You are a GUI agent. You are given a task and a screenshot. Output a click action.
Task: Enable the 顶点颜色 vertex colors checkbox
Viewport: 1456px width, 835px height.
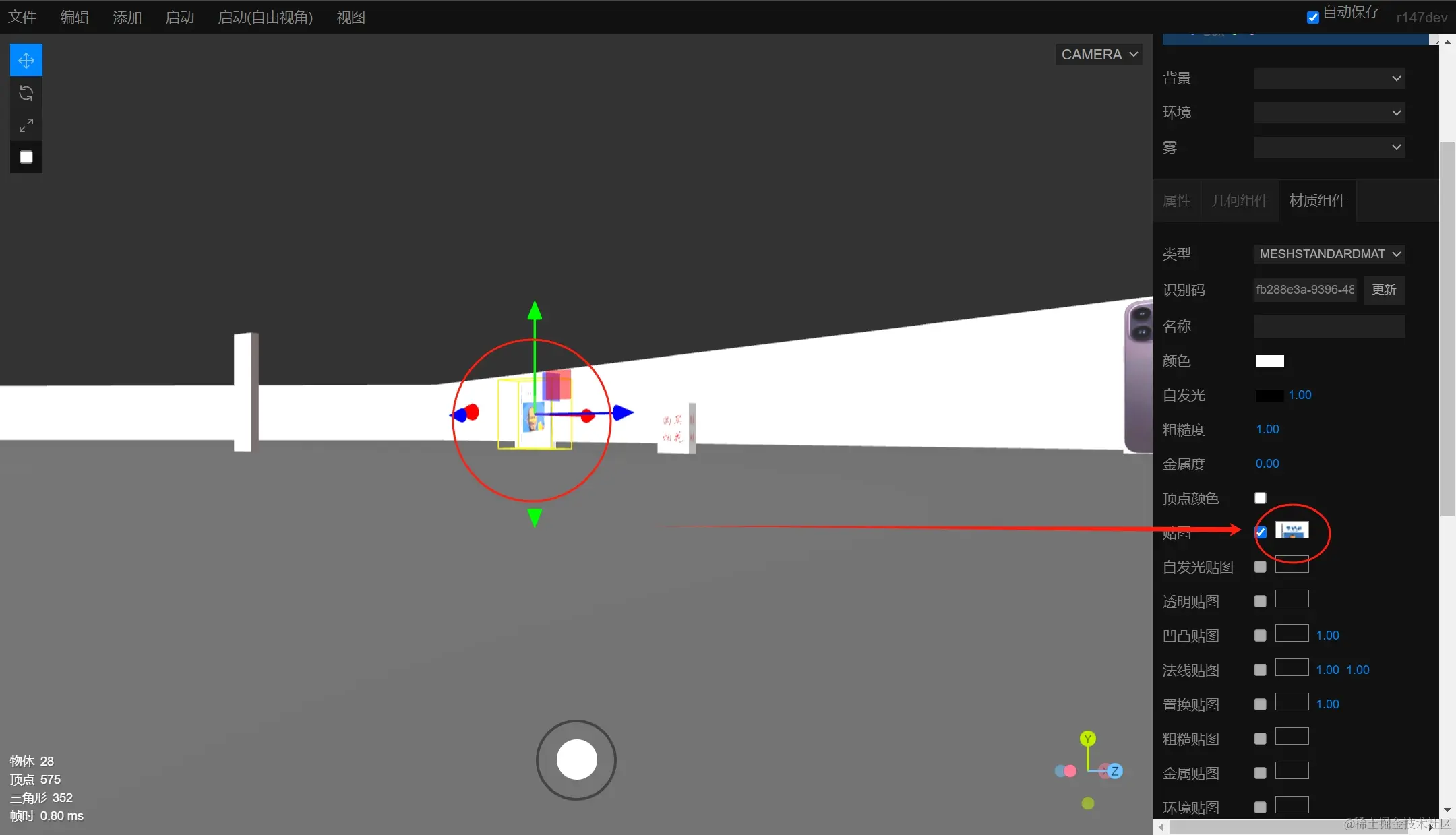coord(1261,498)
